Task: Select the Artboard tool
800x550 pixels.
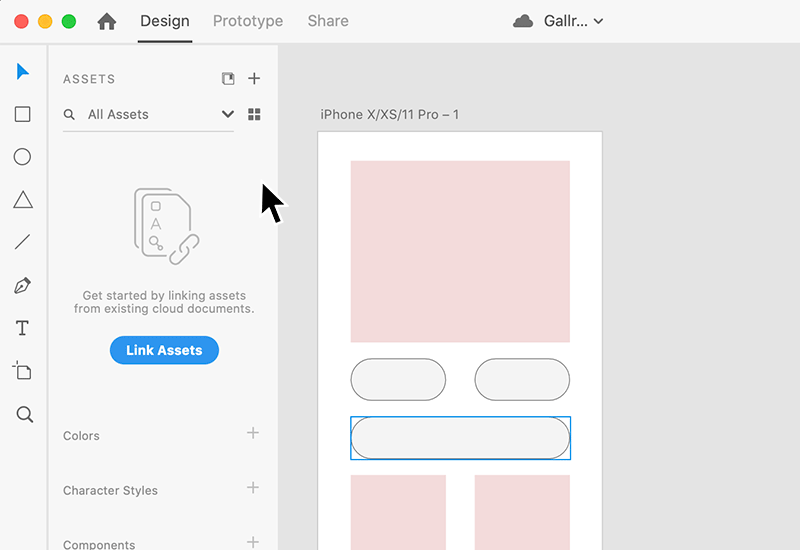Action: [22, 371]
